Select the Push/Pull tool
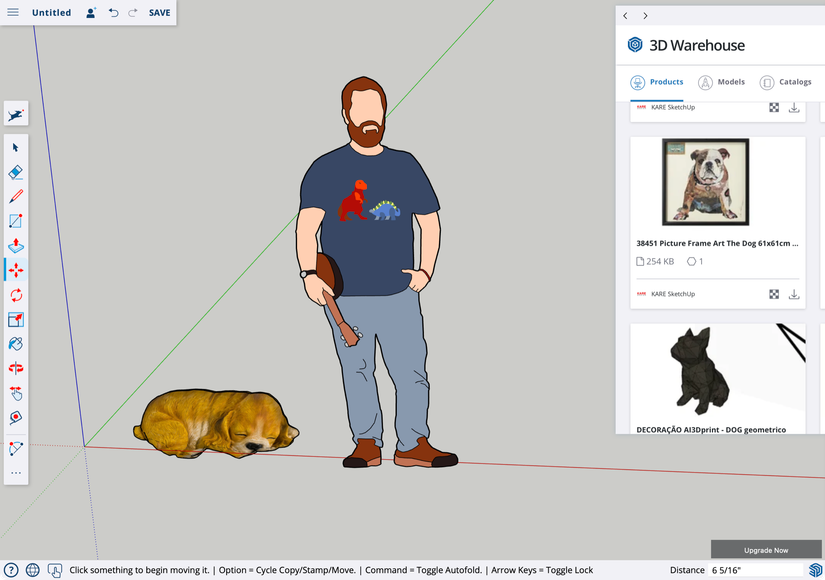Viewport: 825px width, 580px height. (x=15, y=245)
